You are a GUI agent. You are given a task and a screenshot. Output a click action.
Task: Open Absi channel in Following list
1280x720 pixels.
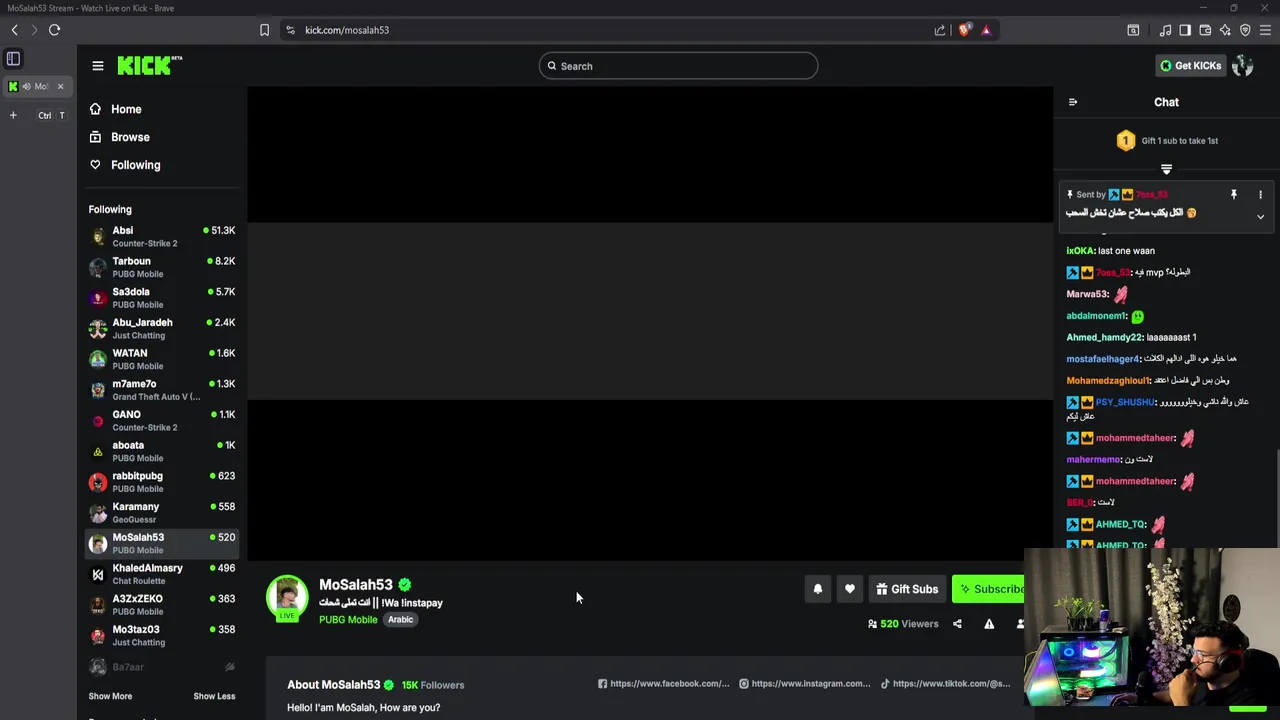[162, 236]
